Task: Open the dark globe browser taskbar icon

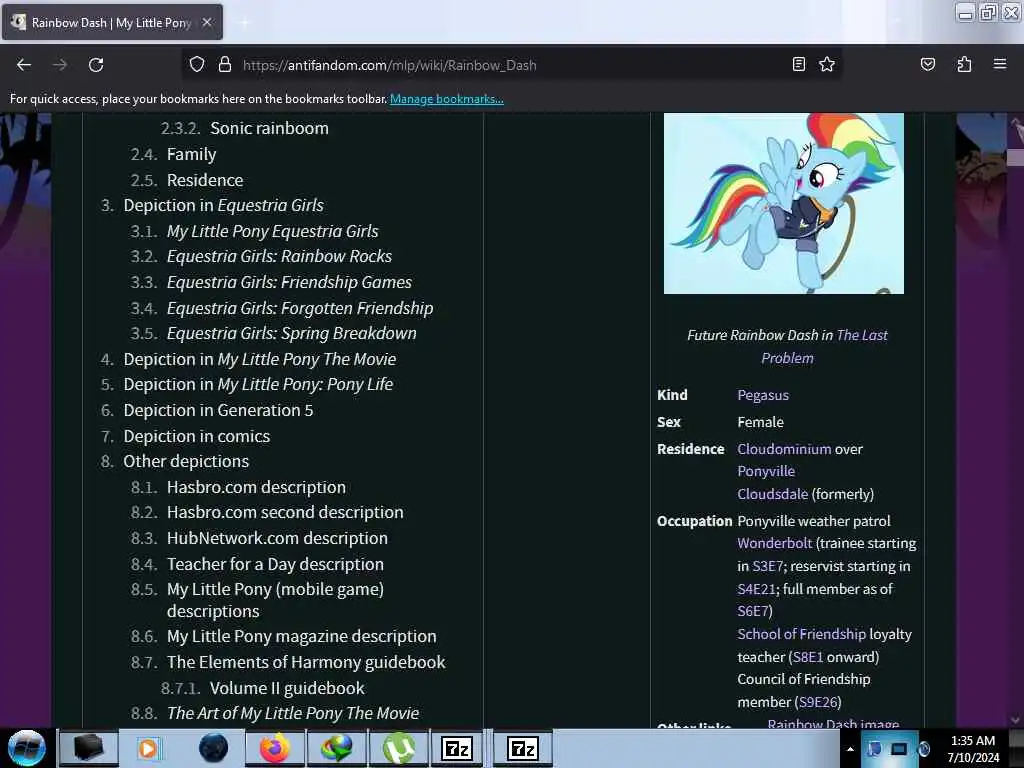Action: [x=213, y=748]
